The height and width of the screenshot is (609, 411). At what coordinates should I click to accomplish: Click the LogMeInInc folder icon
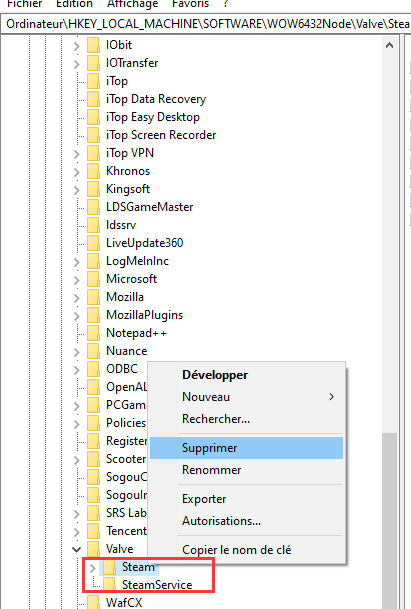click(x=93, y=261)
